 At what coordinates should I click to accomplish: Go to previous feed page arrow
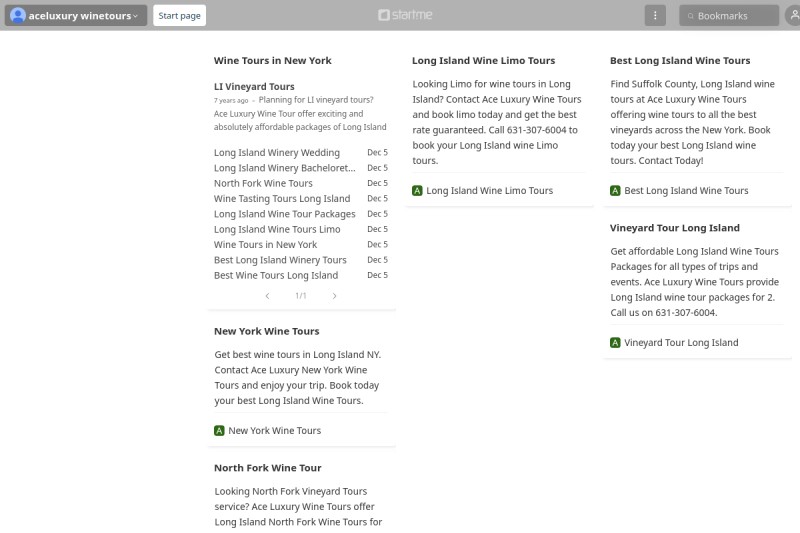click(267, 296)
